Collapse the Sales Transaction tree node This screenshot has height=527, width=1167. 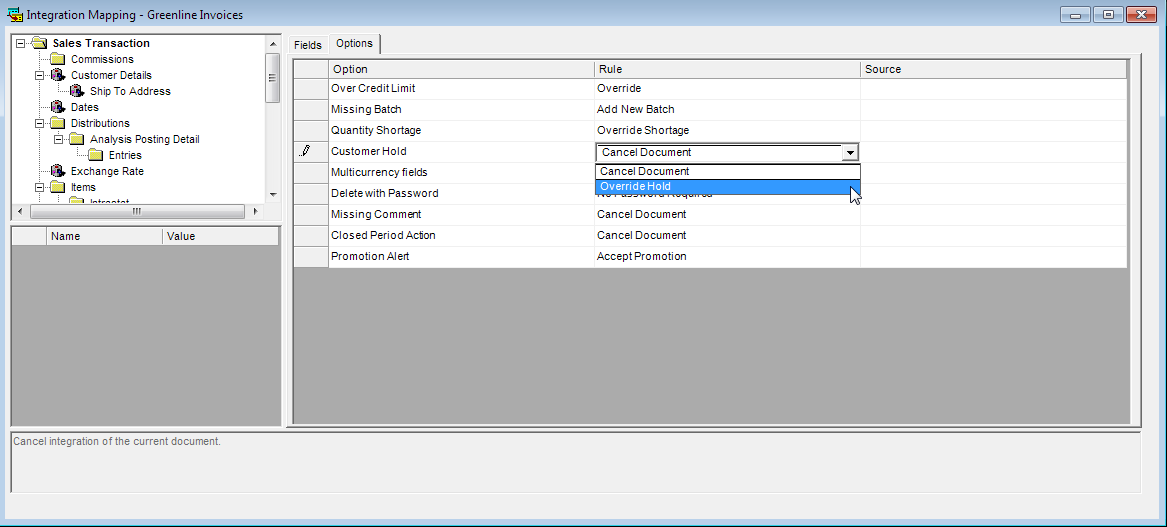pyautogui.click(x=20, y=43)
